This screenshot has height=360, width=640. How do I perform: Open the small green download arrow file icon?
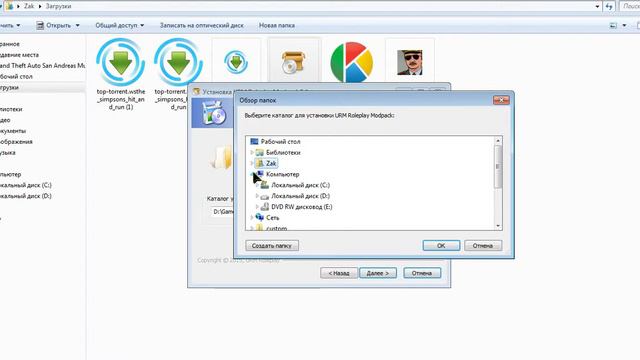[236, 62]
